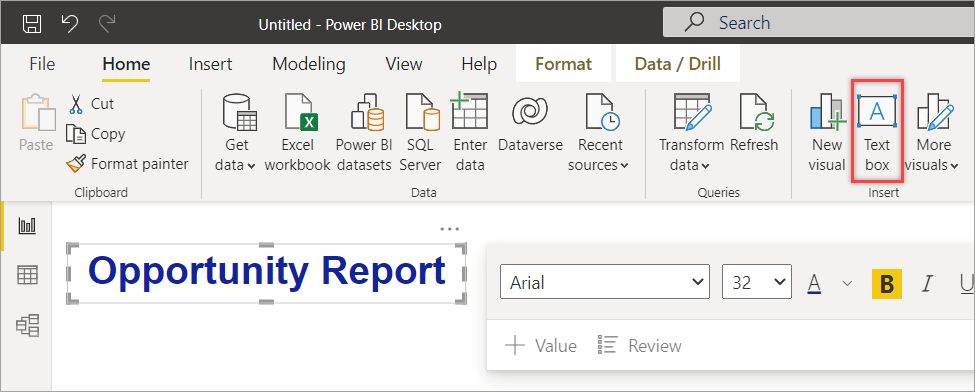The image size is (975, 392).
Task: Open the text box More options ellipsis
Action: (x=450, y=229)
